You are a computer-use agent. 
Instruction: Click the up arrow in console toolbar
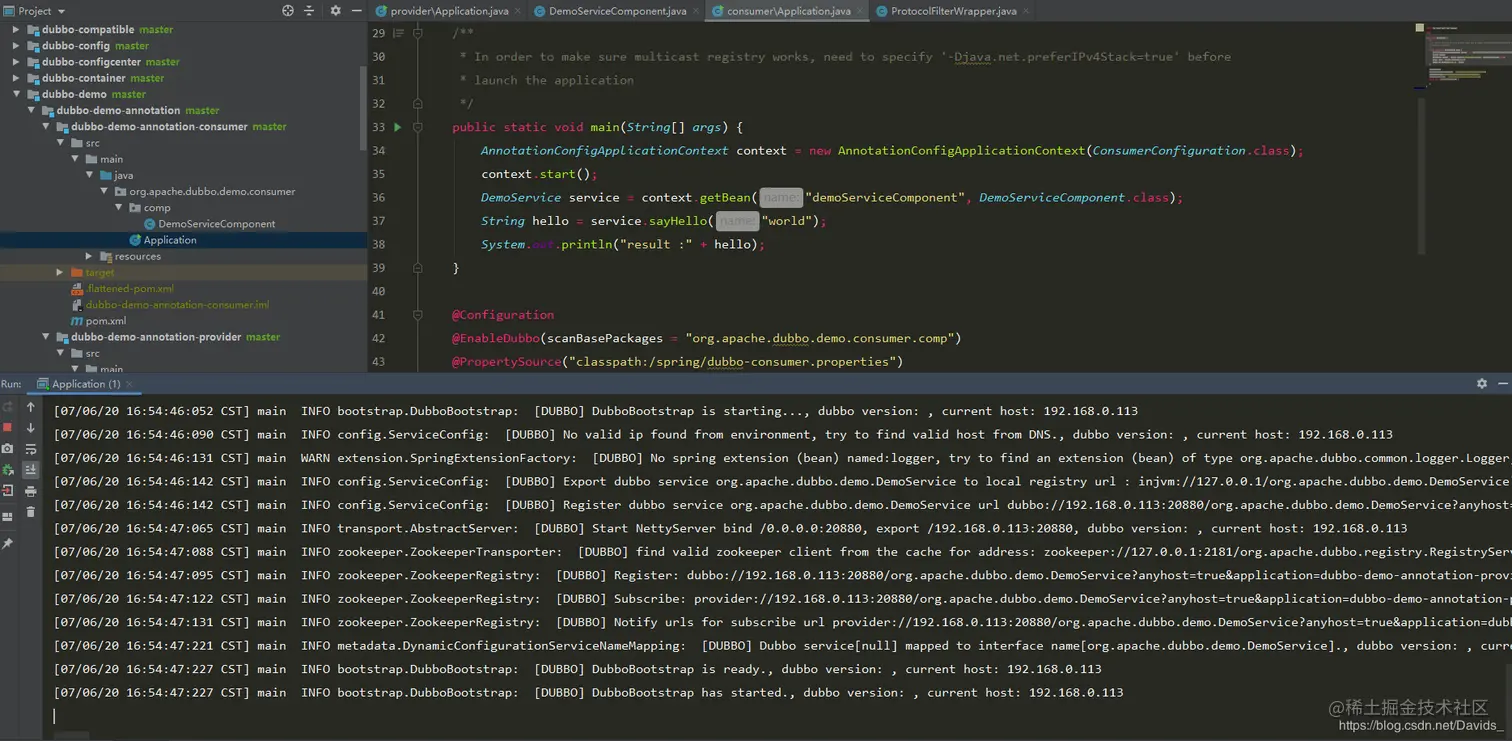coord(31,407)
